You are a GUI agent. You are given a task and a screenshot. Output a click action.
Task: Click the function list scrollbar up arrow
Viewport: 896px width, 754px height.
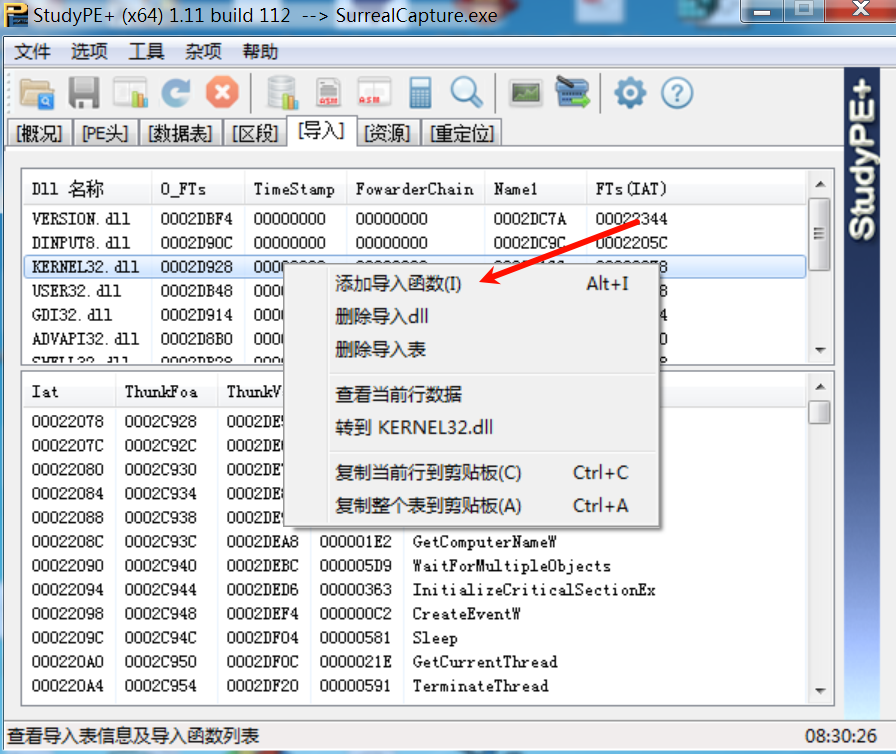819,387
